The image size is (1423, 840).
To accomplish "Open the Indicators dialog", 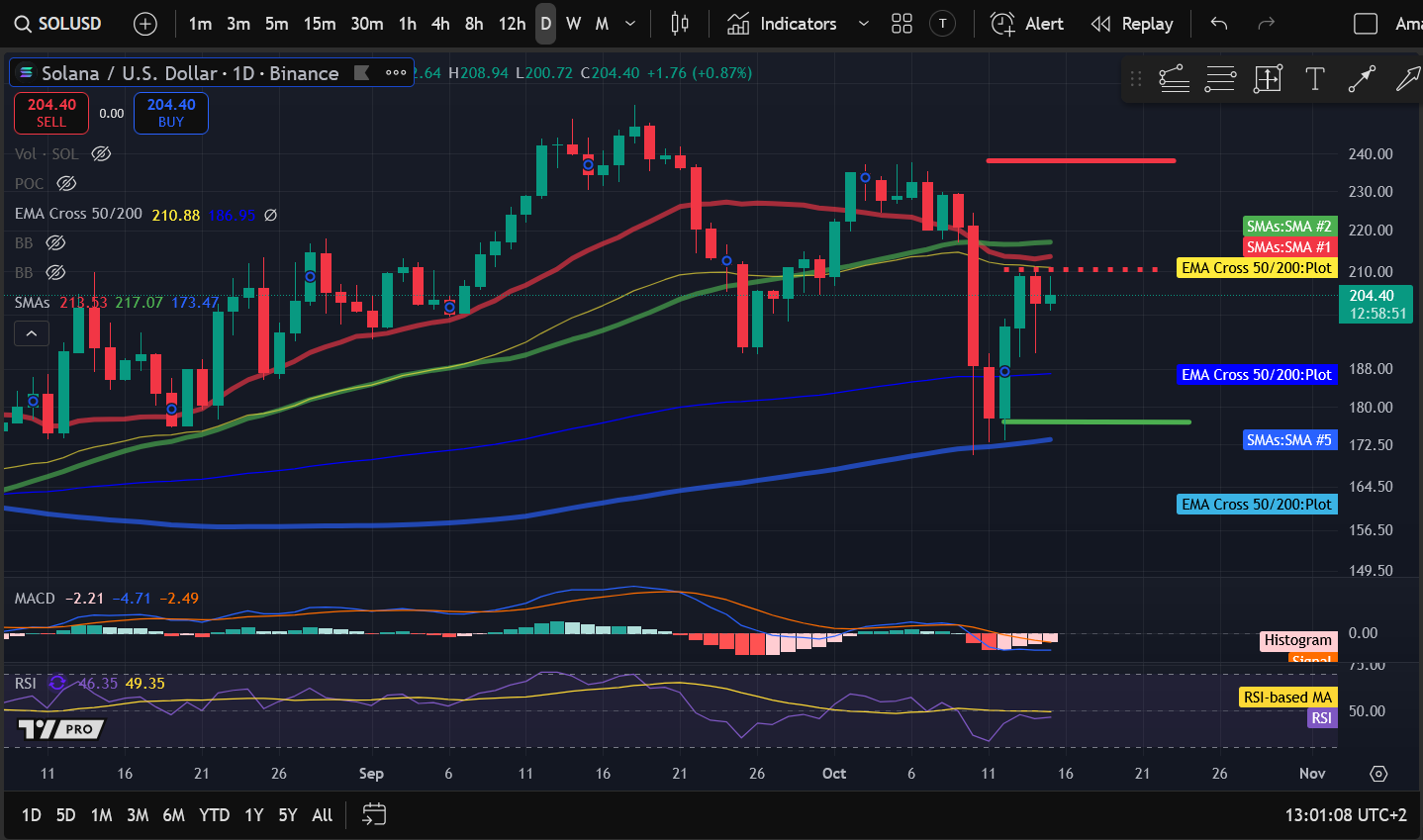I will click(x=783, y=24).
